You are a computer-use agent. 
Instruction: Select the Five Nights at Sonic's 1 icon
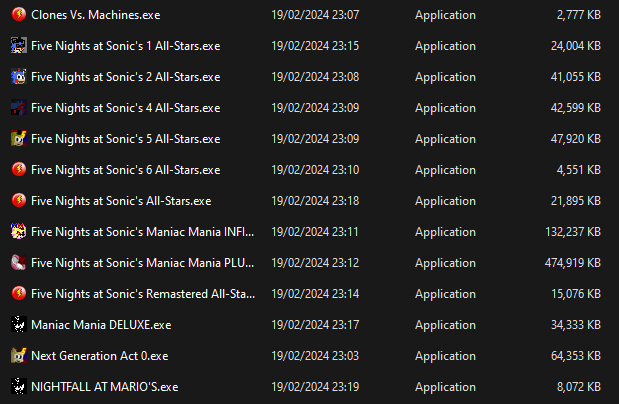coord(18,46)
